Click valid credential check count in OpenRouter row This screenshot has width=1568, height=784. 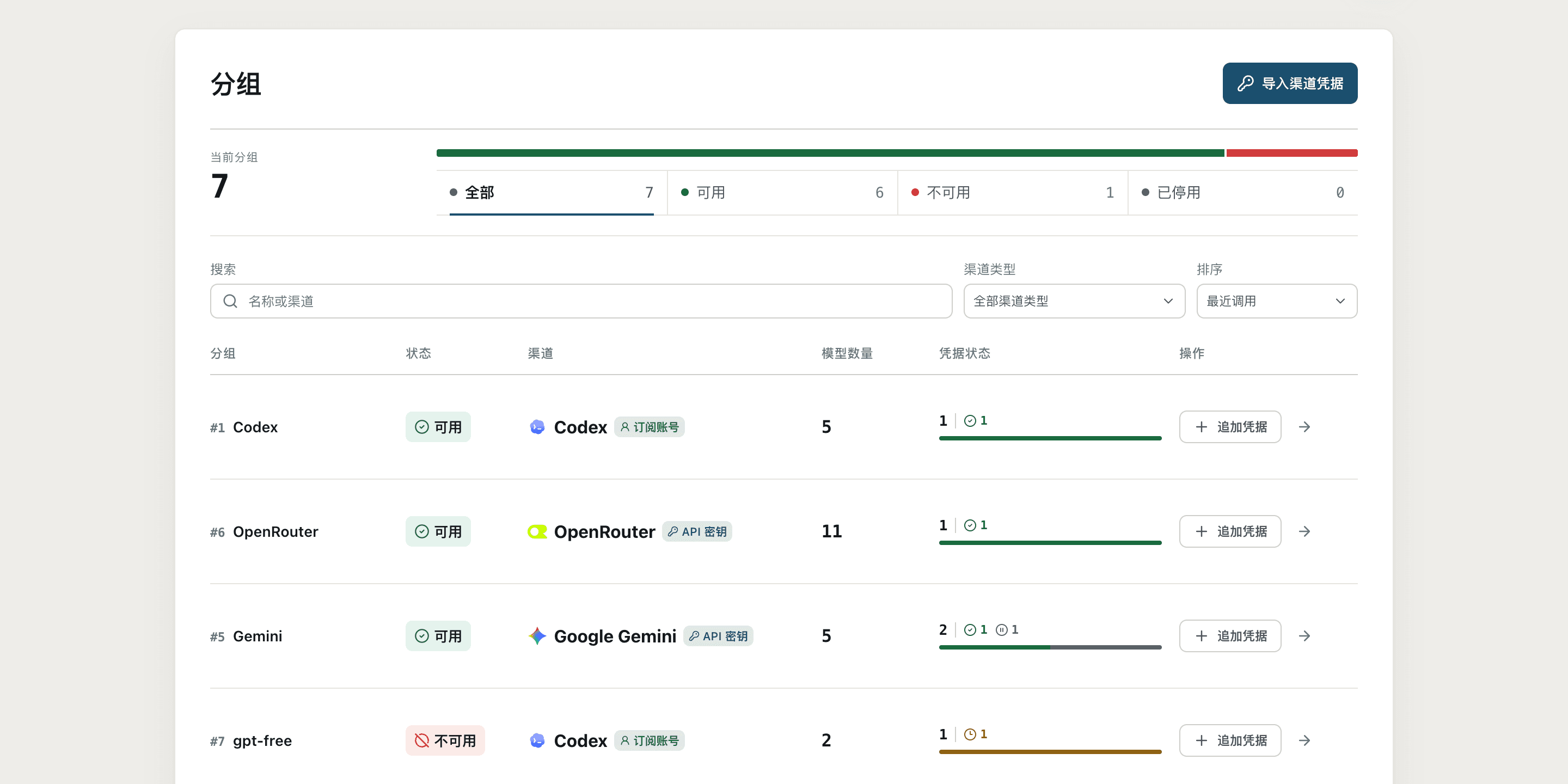976,525
